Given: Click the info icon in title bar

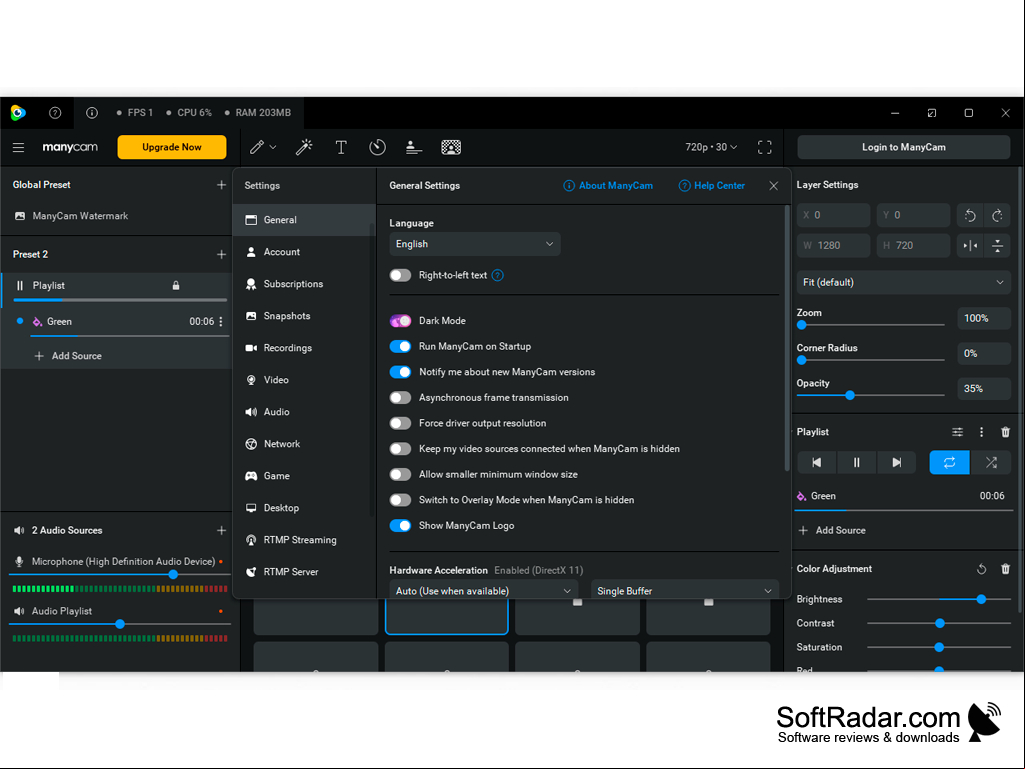Looking at the screenshot, I should click(92, 112).
